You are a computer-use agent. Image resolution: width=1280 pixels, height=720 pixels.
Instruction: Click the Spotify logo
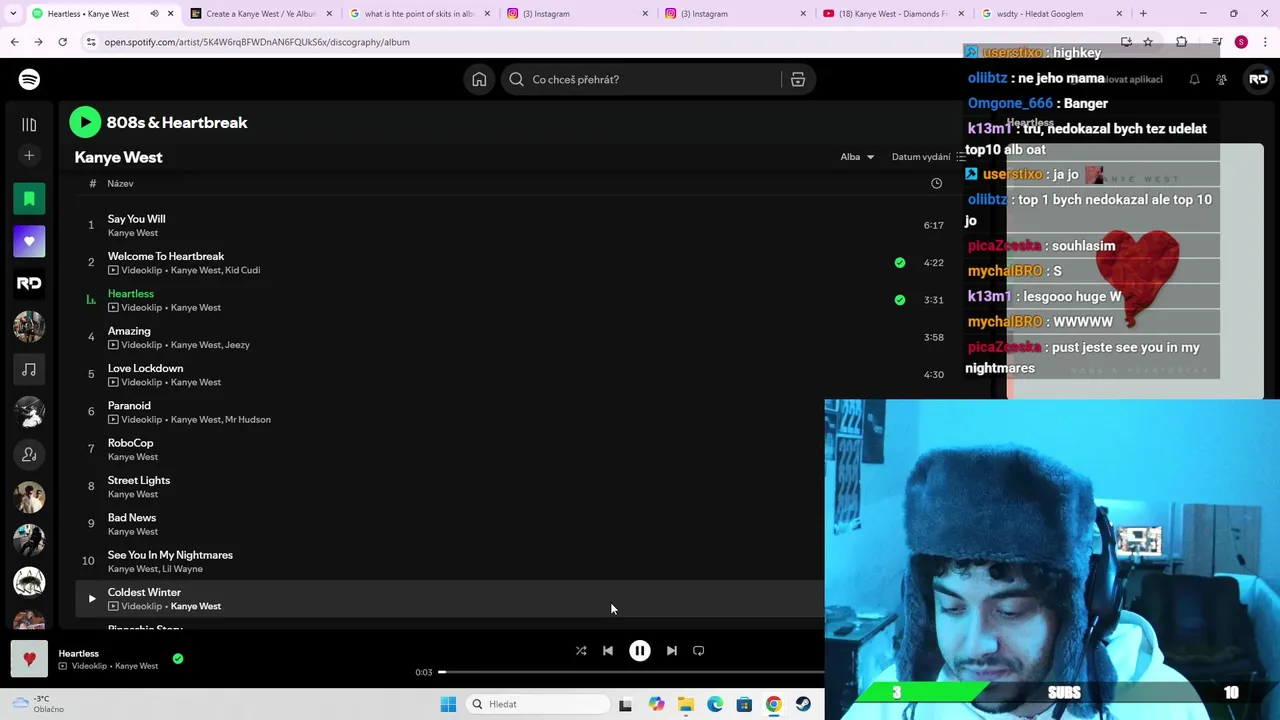(29, 79)
